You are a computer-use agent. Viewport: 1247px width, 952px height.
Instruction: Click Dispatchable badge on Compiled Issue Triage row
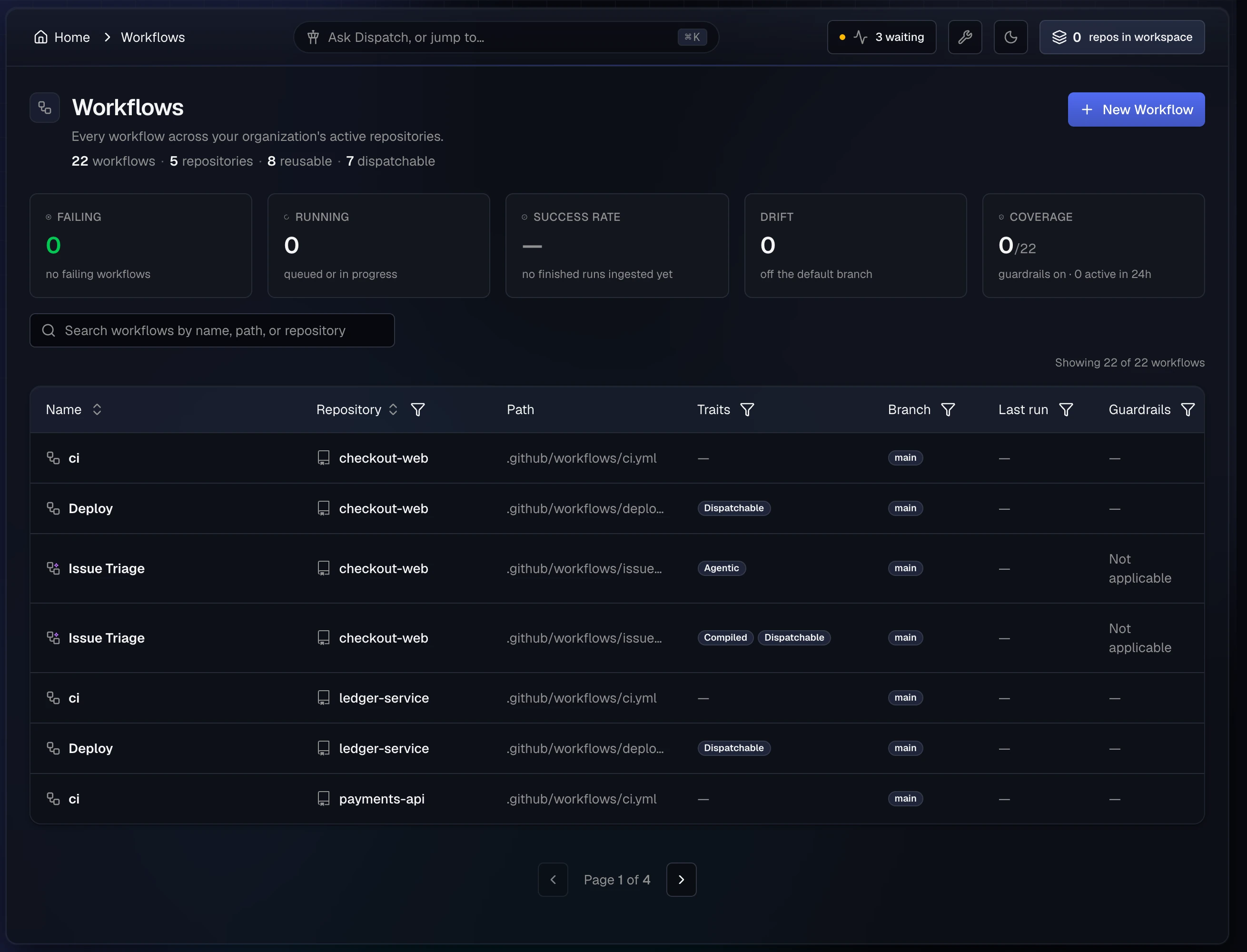(x=794, y=638)
